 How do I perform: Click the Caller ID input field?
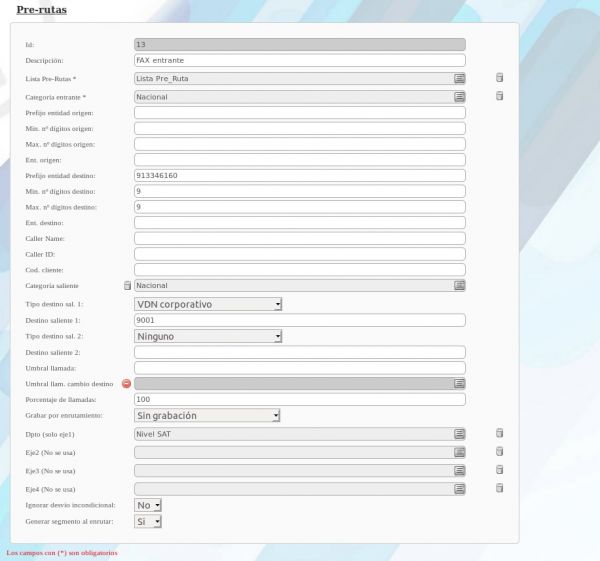(x=300, y=254)
